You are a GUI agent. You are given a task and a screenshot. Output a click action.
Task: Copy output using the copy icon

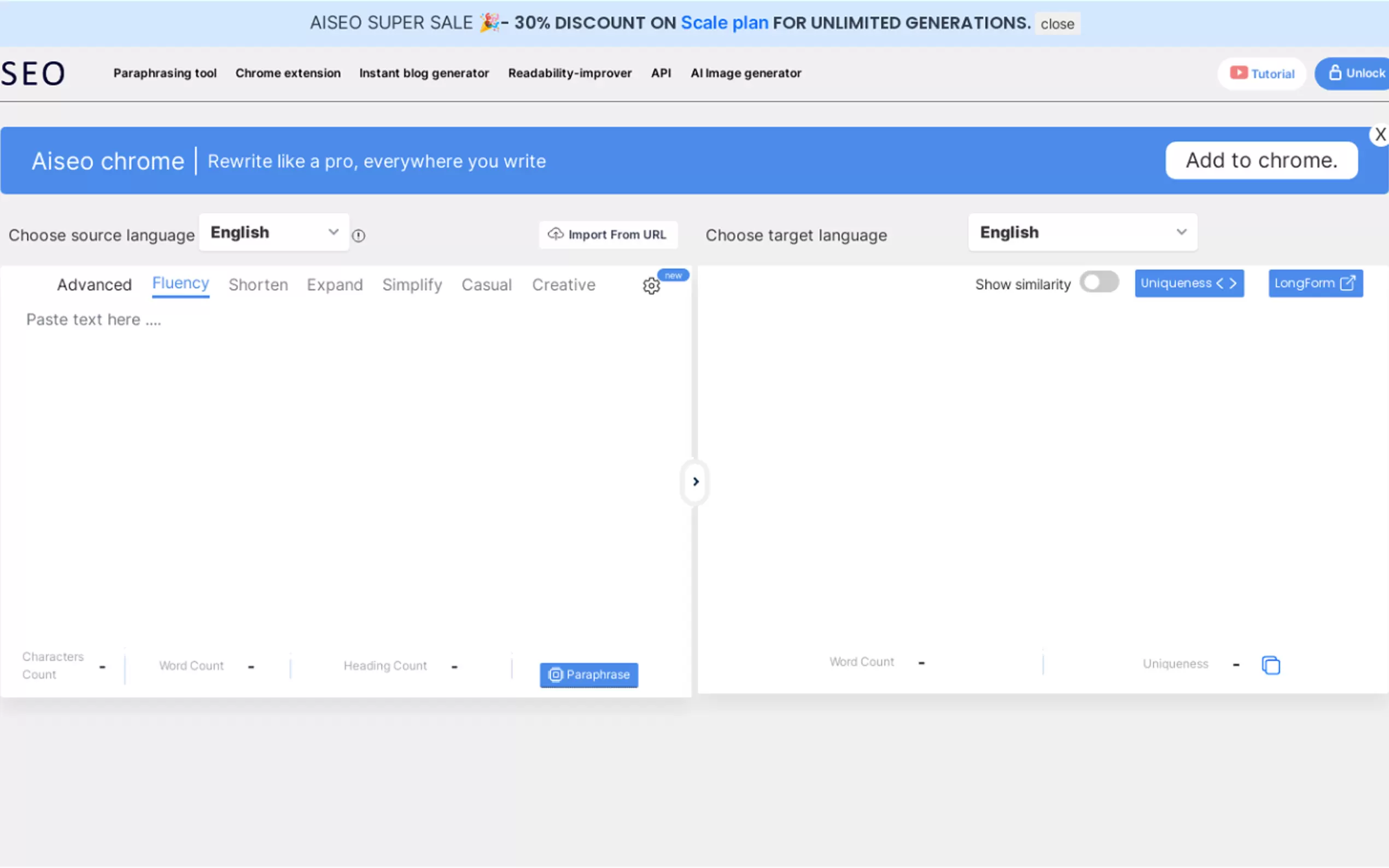tap(1270, 665)
